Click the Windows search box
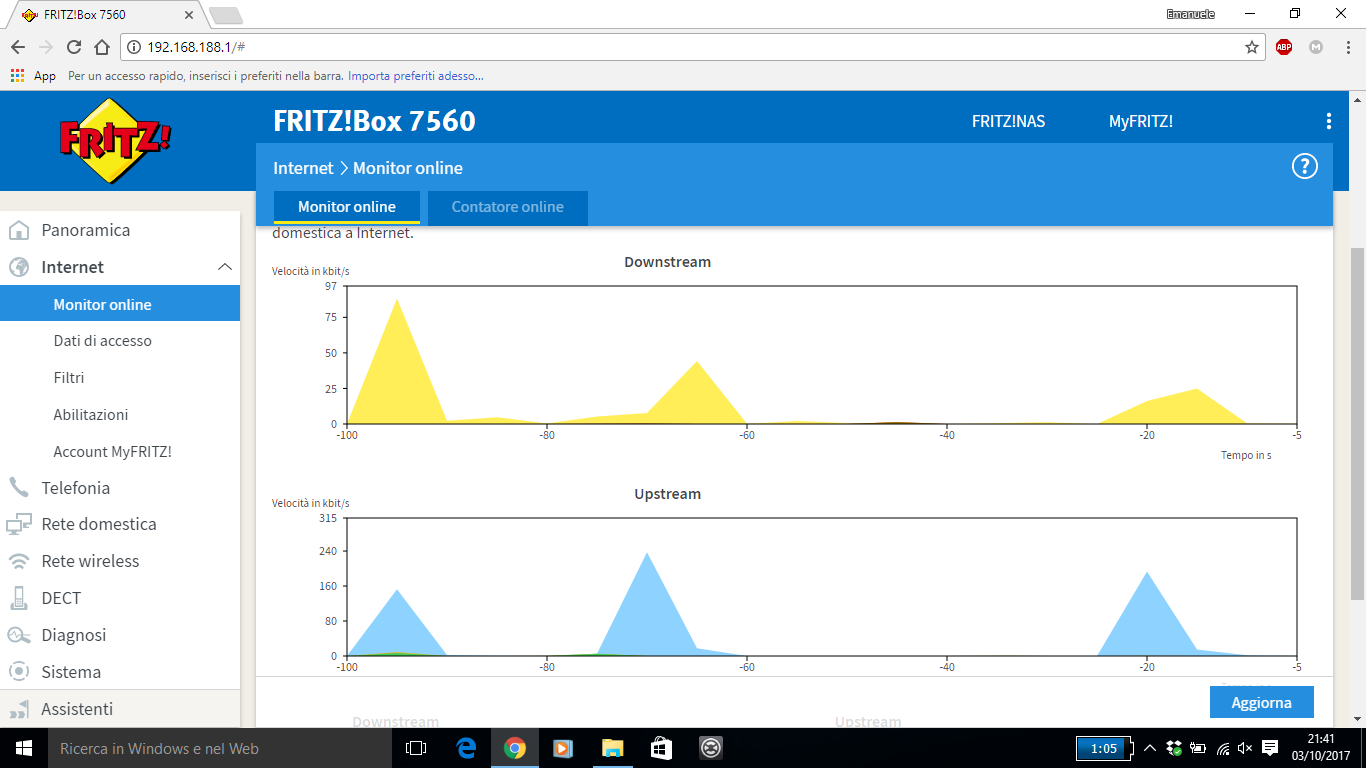The image size is (1366, 768). [220, 748]
